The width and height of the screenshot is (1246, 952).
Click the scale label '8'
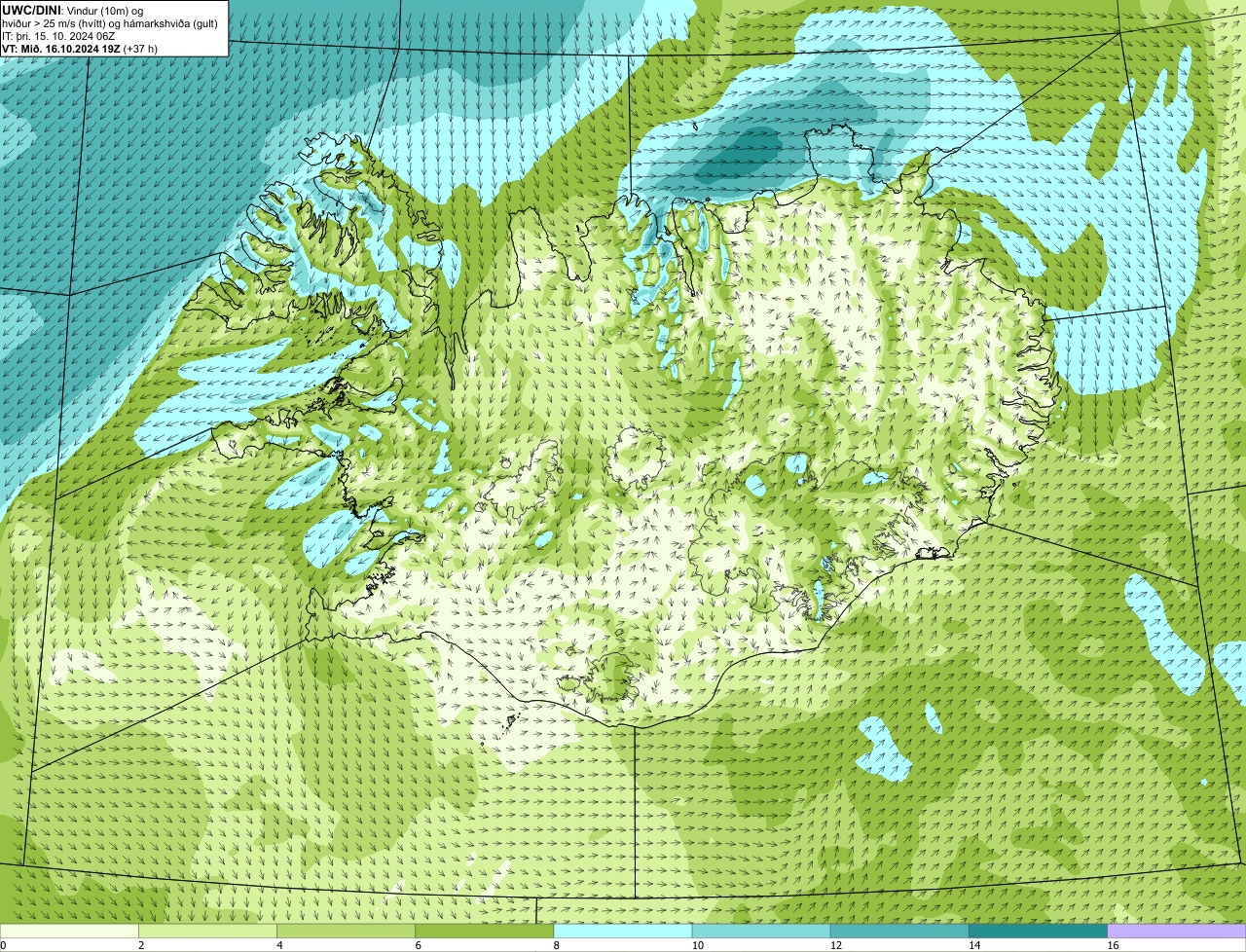(x=557, y=945)
